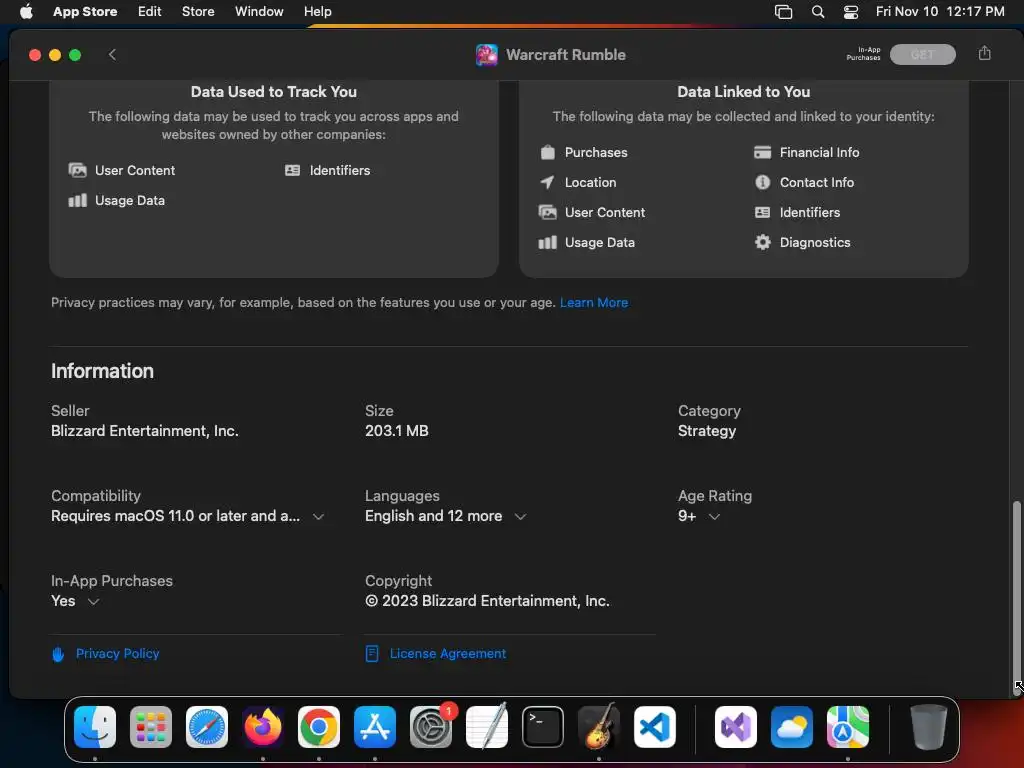Open the share menu icon
This screenshot has width=1024, height=768.
tap(984, 54)
